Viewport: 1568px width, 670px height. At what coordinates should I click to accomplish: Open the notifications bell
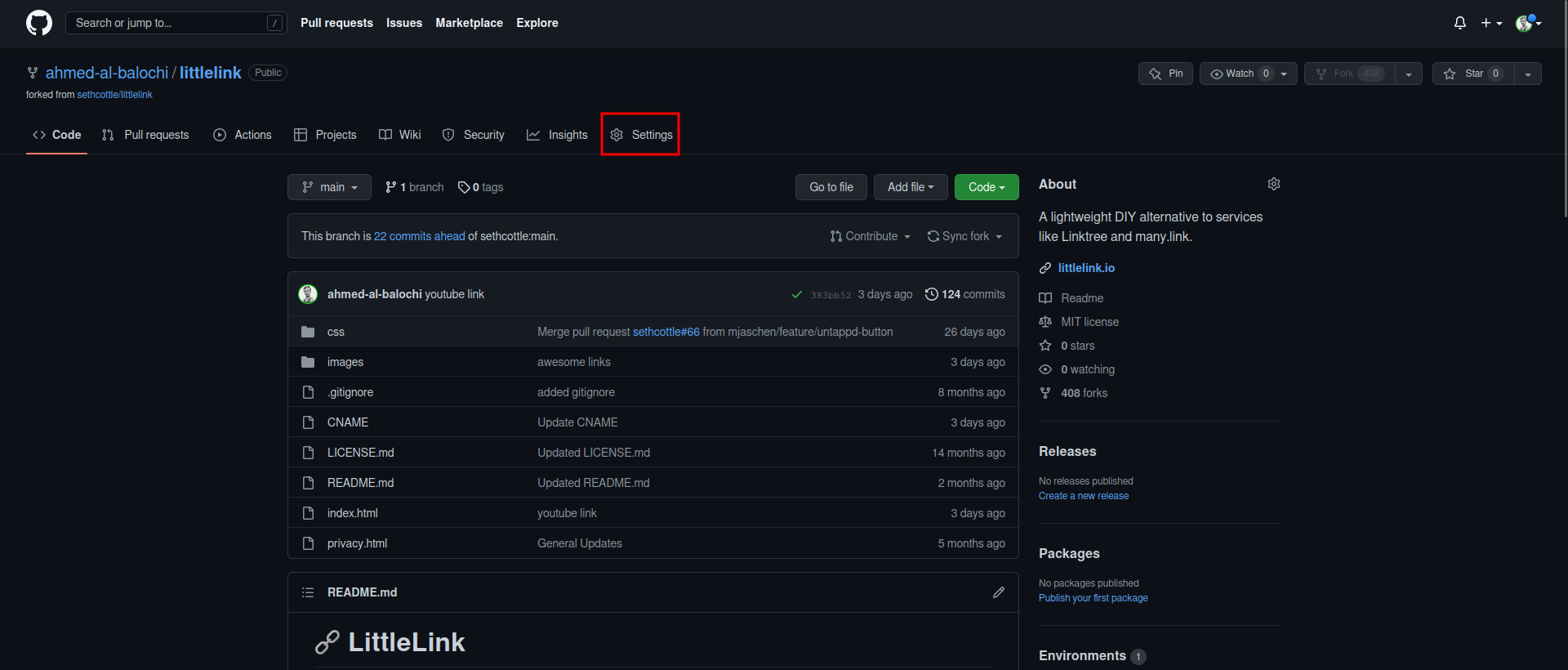tap(1460, 23)
